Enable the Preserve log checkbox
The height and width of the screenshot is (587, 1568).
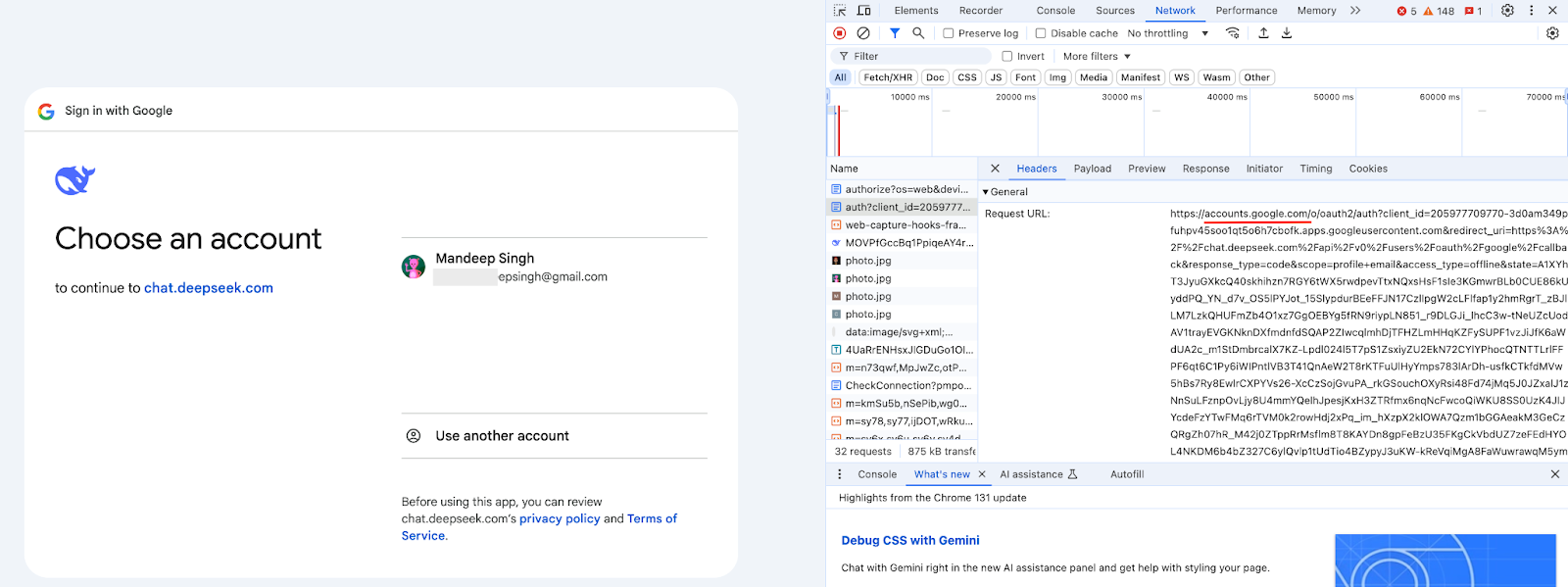pos(948,33)
